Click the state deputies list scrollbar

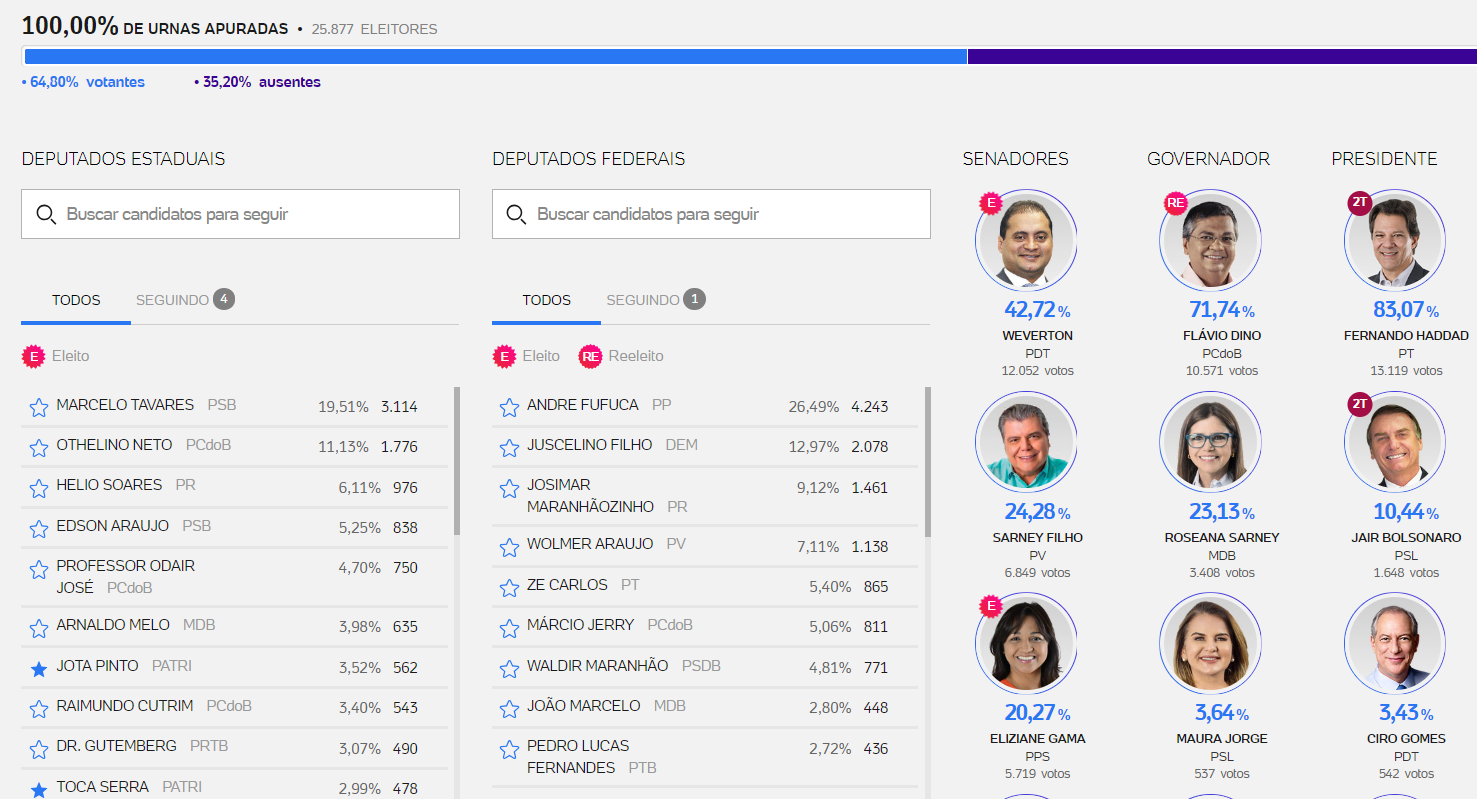457,462
